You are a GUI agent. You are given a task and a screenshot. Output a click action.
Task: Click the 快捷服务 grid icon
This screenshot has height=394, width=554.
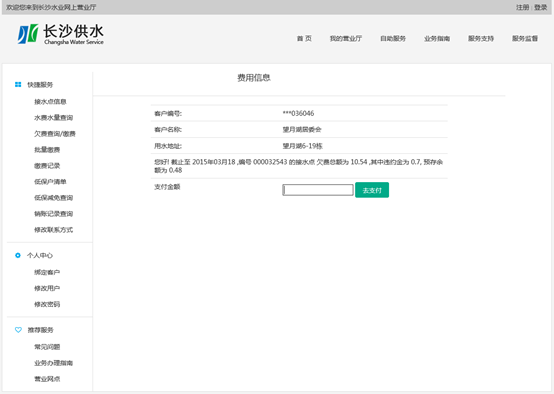pos(18,84)
